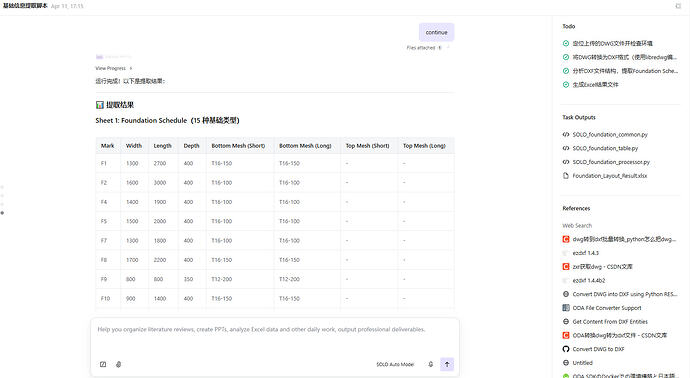Open SOLO_foundation_common.py output
The width and height of the screenshot is (690, 378).
point(610,135)
